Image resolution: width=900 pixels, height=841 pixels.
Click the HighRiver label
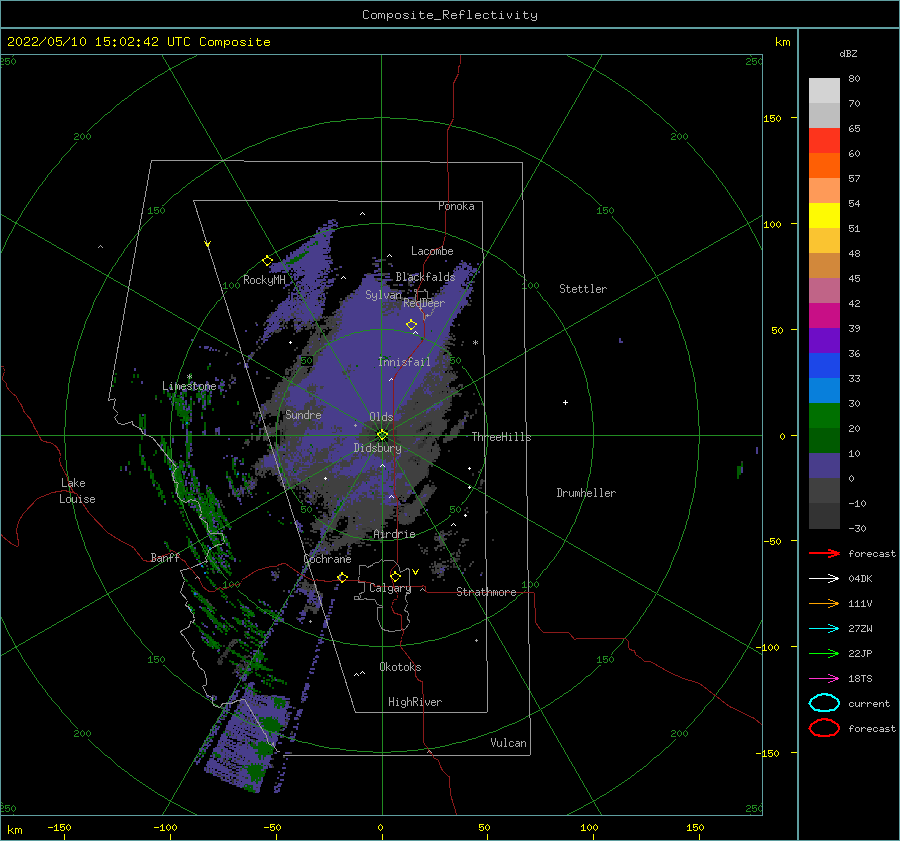pos(415,702)
